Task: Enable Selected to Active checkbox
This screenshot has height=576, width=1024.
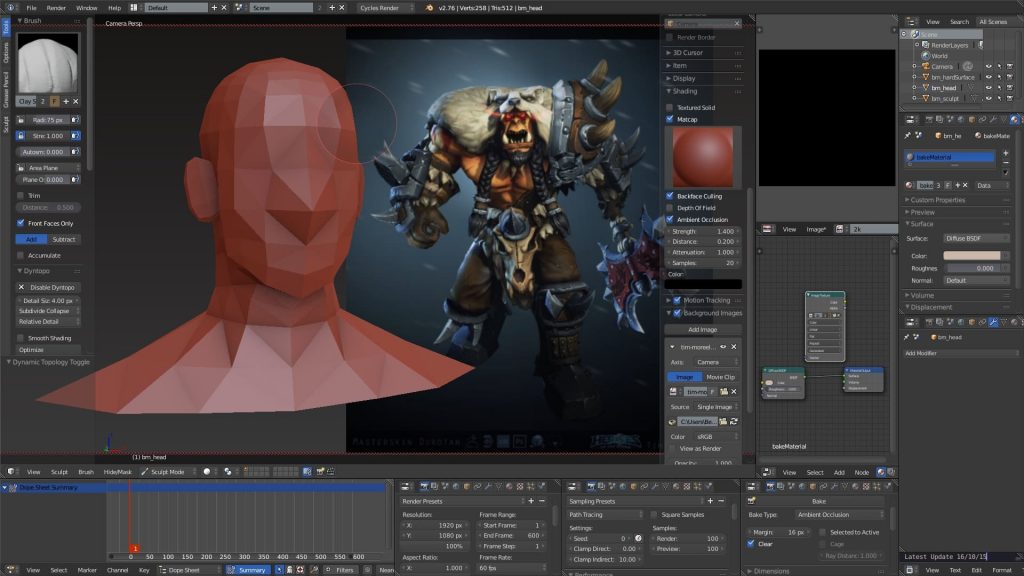Action: pyautogui.click(x=822, y=532)
